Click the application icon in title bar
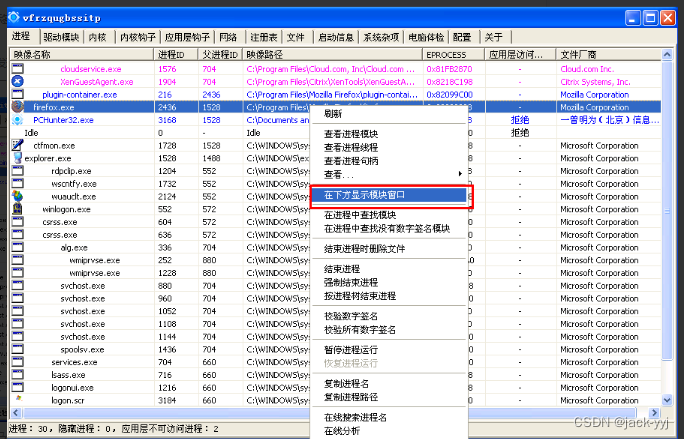This screenshot has height=439, width=684. 14,17
